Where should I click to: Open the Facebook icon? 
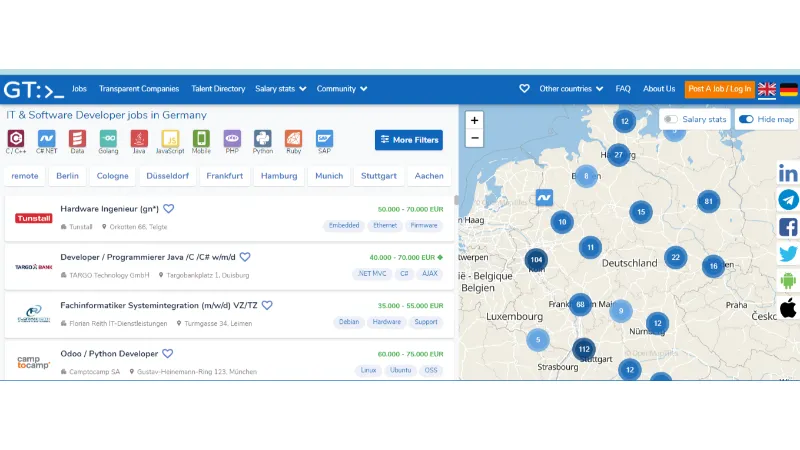coord(788,227)
